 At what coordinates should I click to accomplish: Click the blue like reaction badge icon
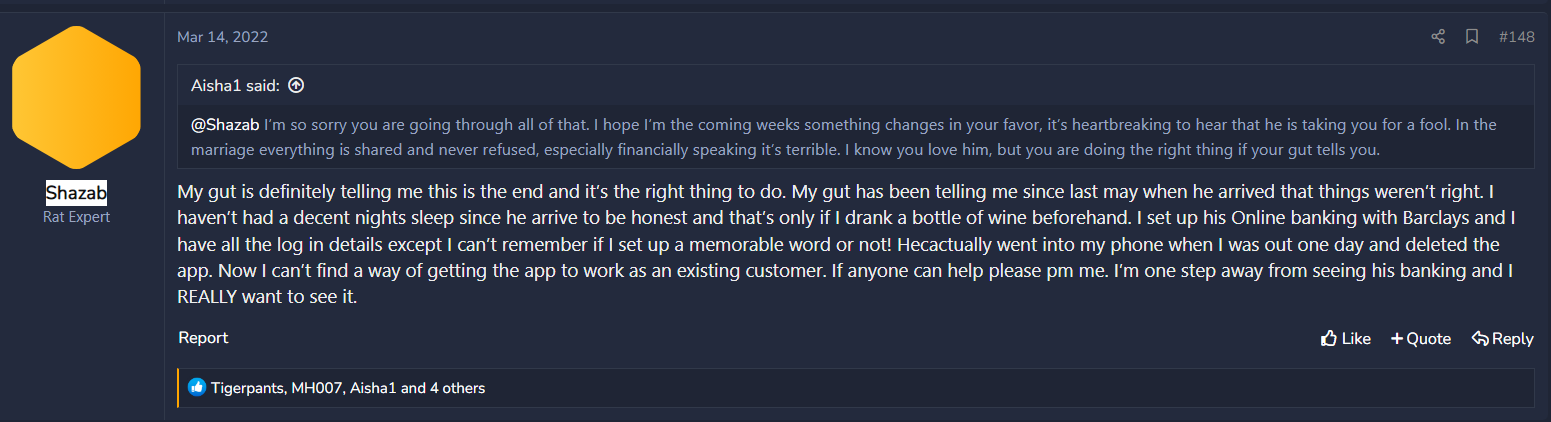click(197, 388)
